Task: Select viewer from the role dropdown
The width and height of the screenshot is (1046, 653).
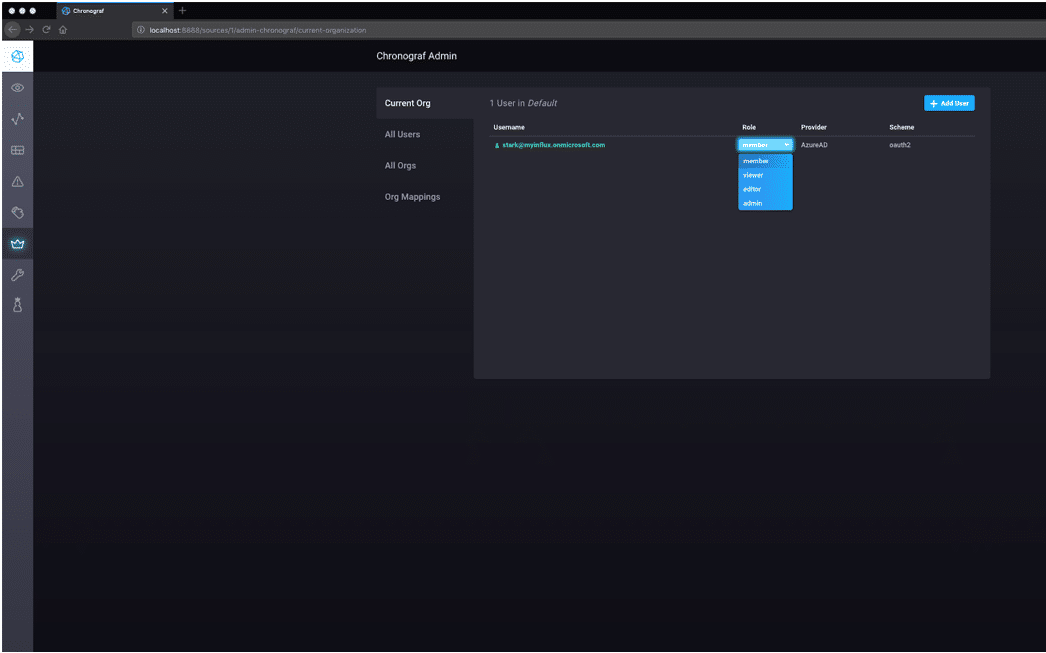Action: point(754,175)
